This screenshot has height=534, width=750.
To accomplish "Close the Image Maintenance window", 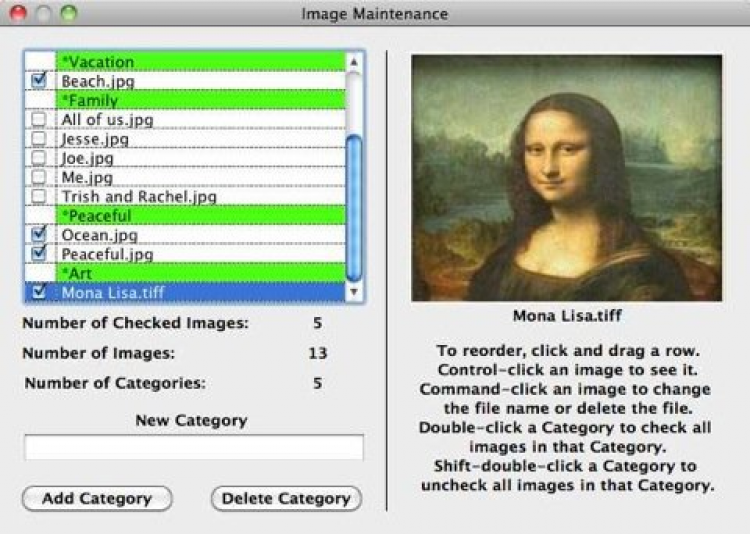I will (x=18, y=13).
